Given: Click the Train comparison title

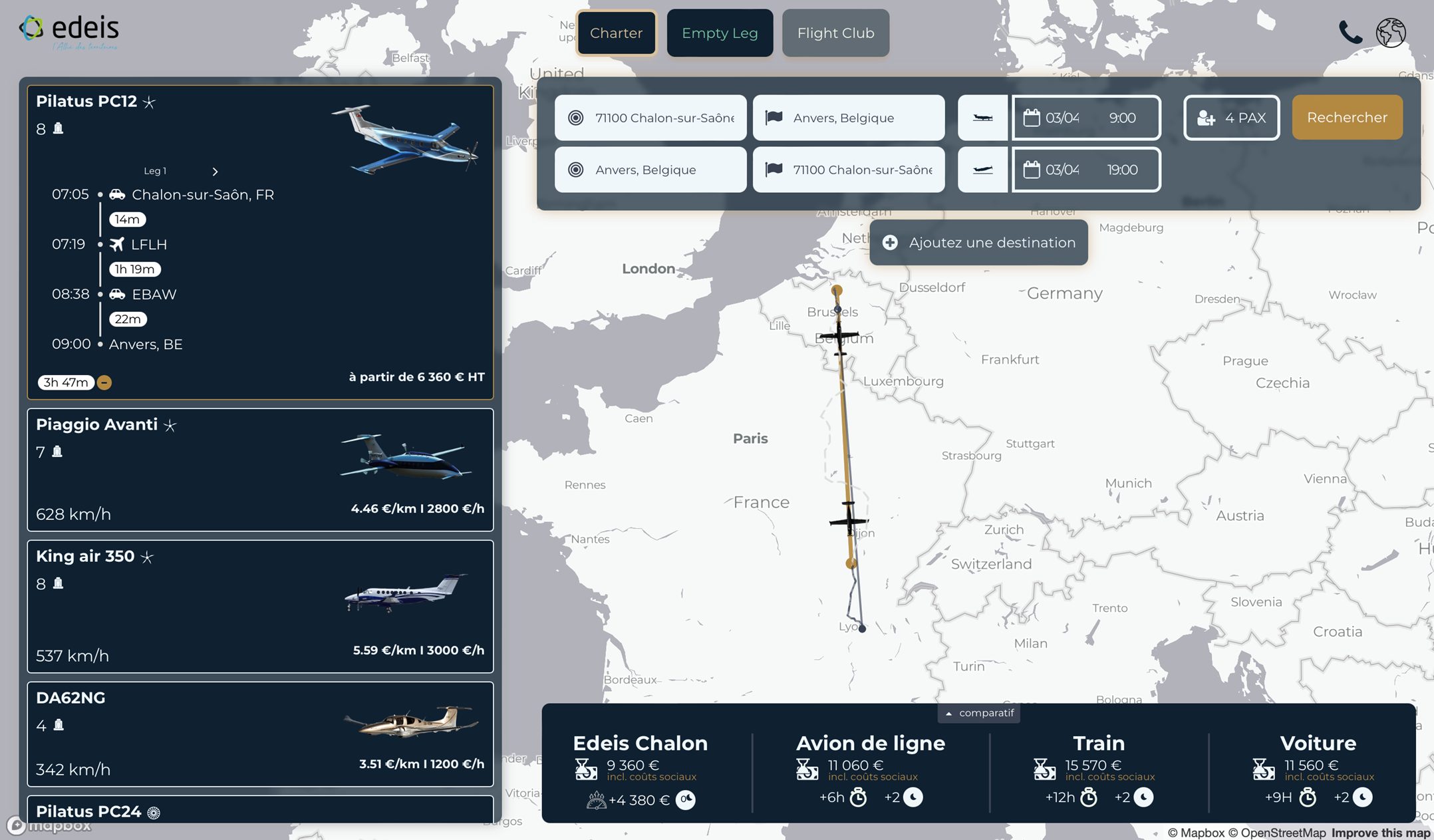Looking at the screenshot, I should [x=1098, y=743].
